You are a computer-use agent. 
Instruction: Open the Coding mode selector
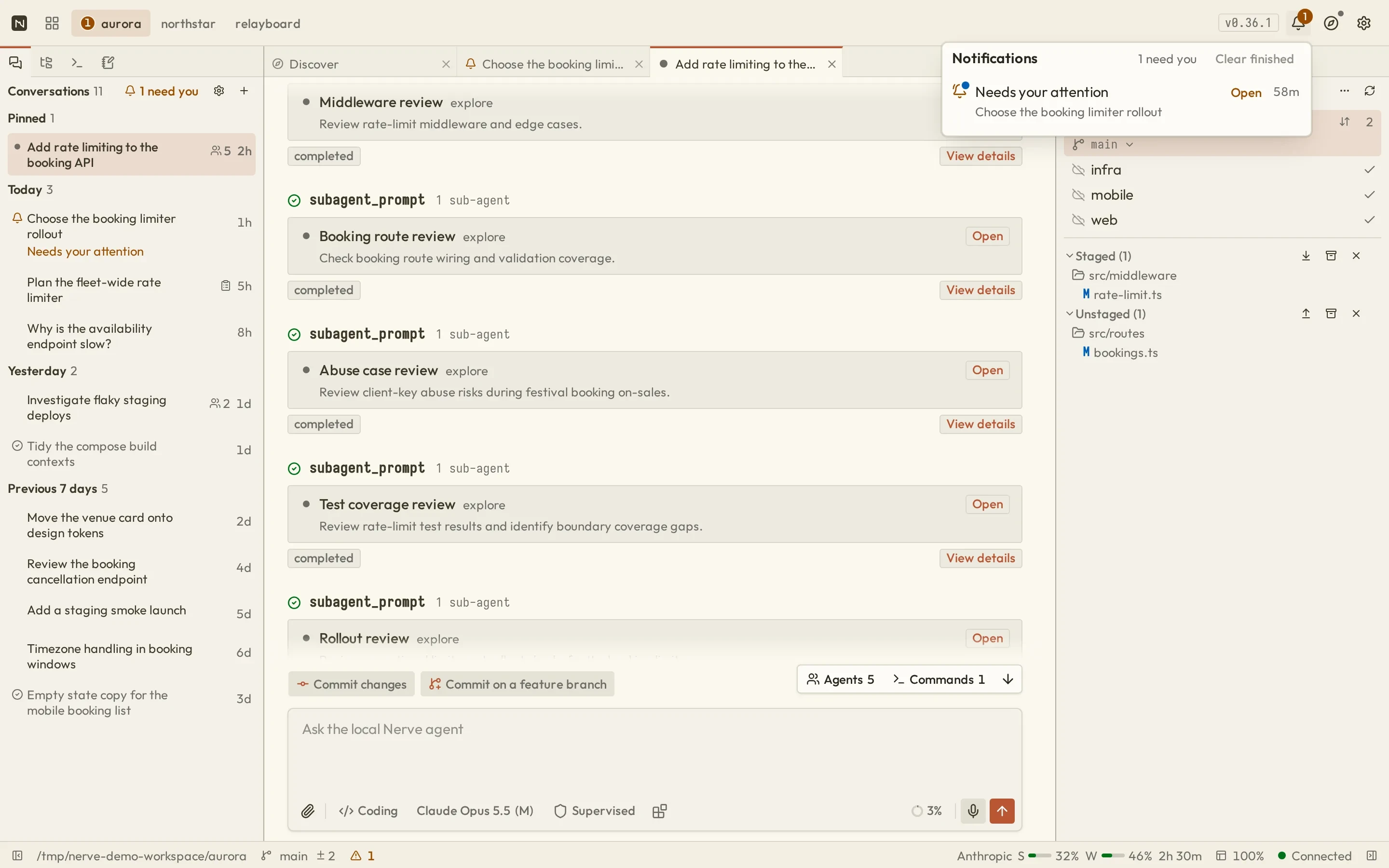tap(368, 811)
